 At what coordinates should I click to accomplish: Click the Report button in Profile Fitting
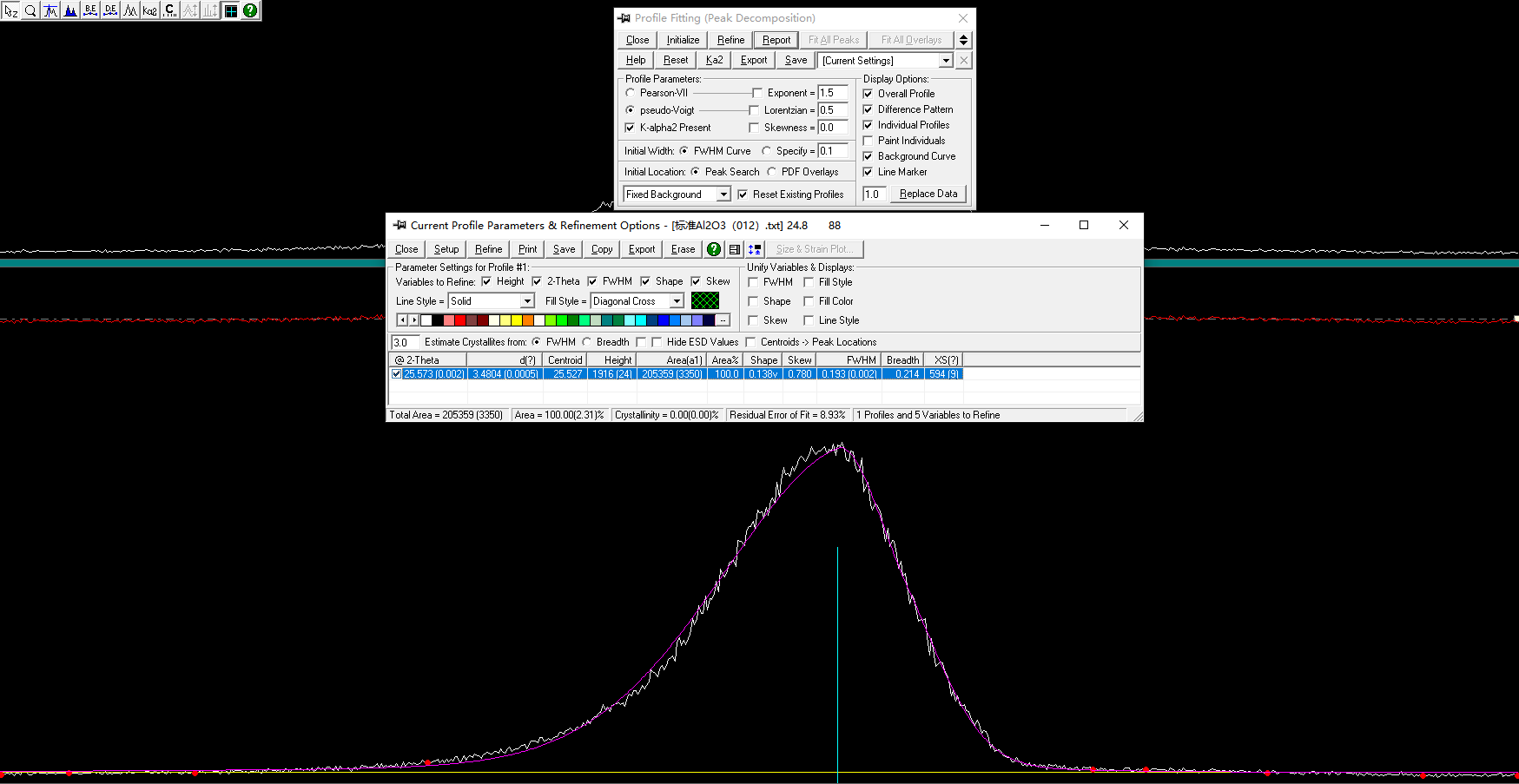pos(776,40)
